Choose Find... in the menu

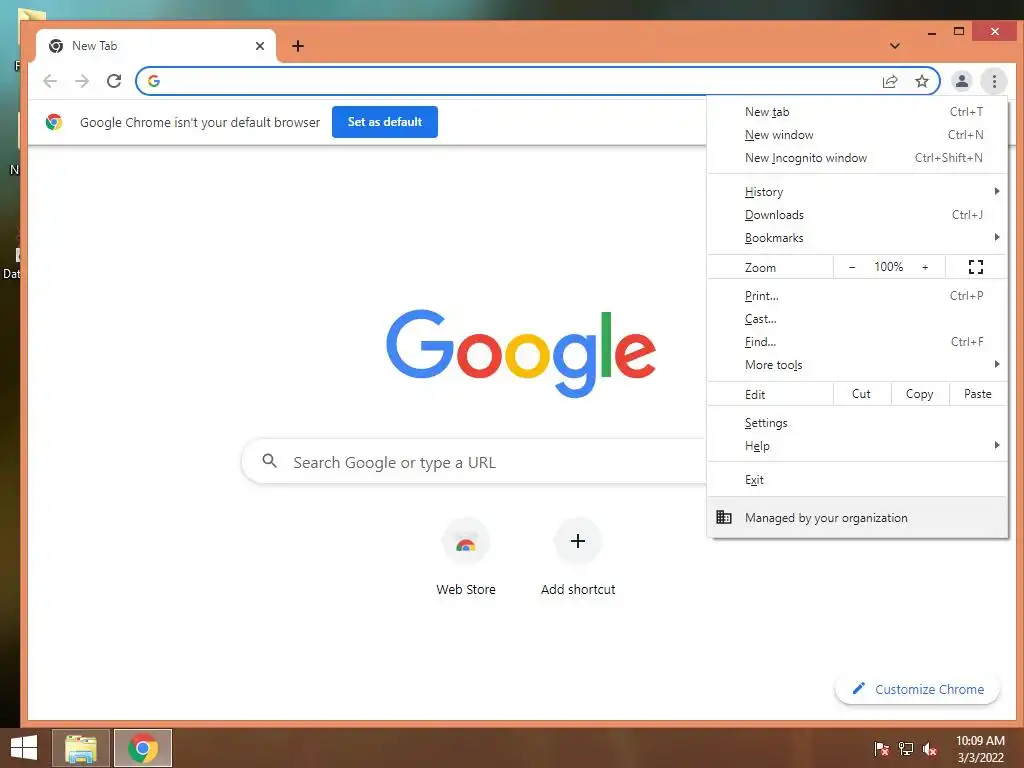[x=857, y=342]
